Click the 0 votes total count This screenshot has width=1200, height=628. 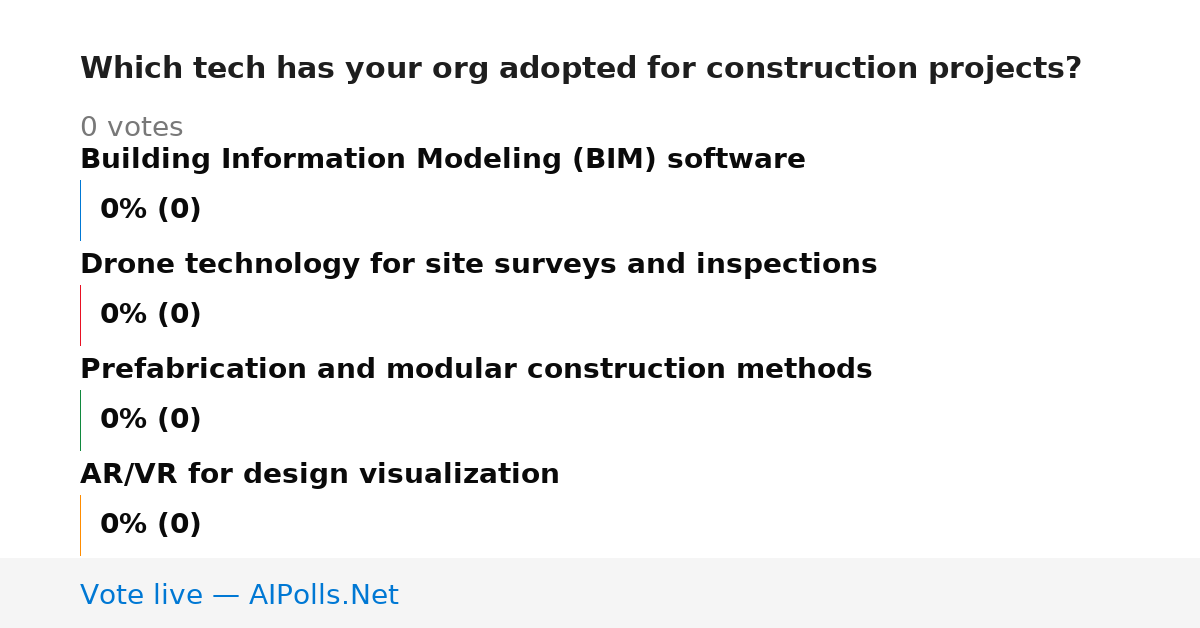pyautogui.click(x=132, y=128)
